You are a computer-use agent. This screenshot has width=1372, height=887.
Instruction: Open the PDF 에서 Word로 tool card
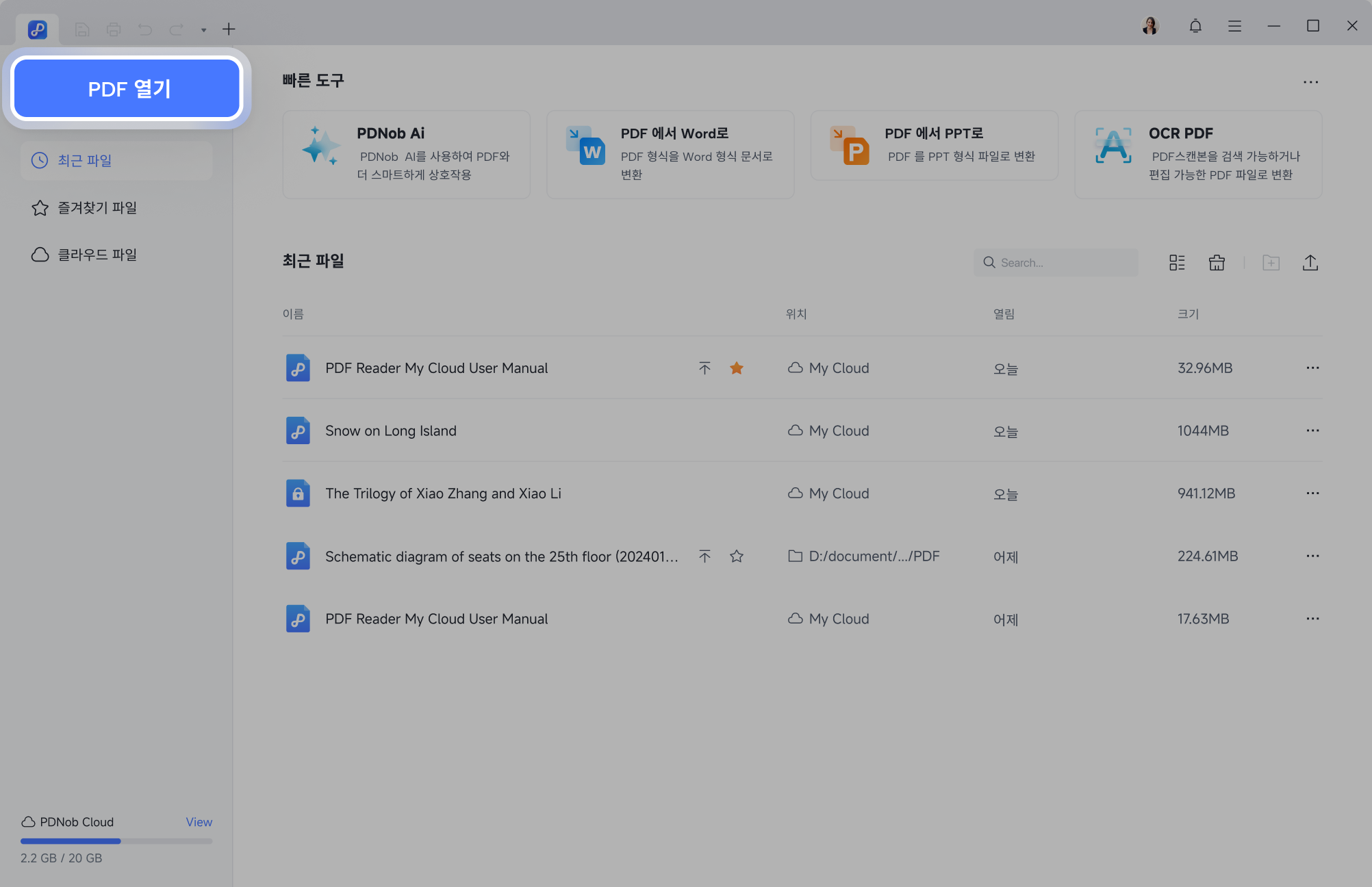tap(670, 155)
